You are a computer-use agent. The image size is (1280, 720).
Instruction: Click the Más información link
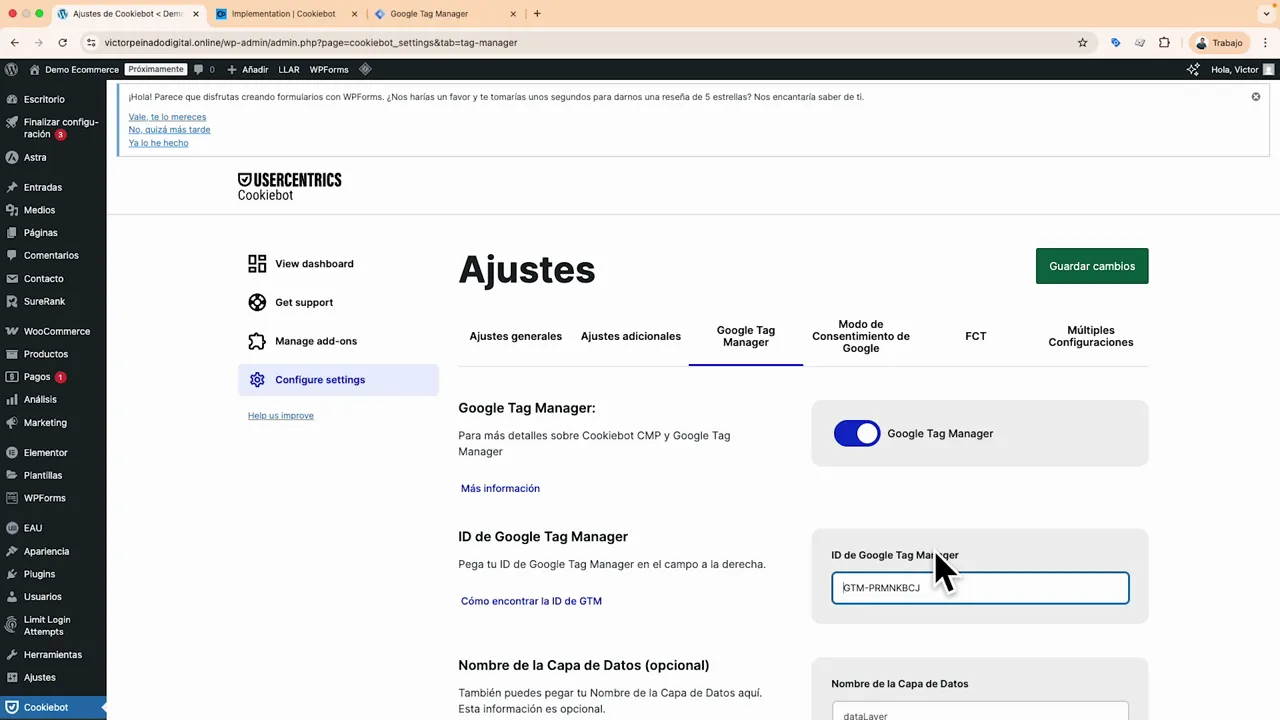(x=500, y=488)
